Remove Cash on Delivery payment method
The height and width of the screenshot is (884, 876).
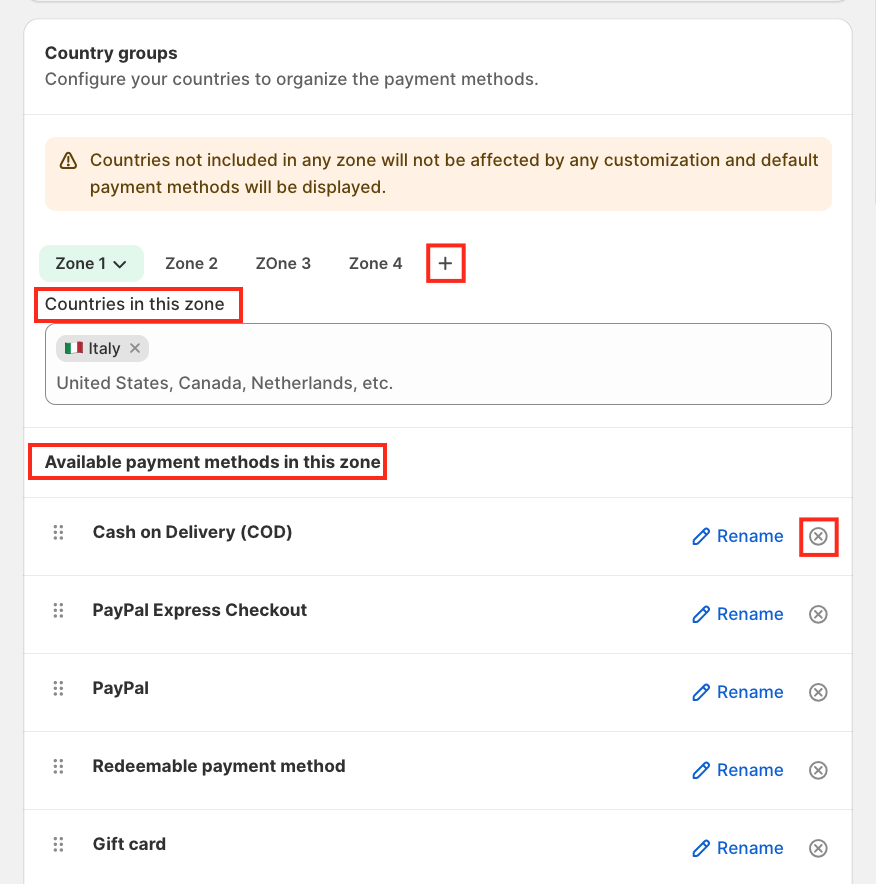tap(818, 537)
